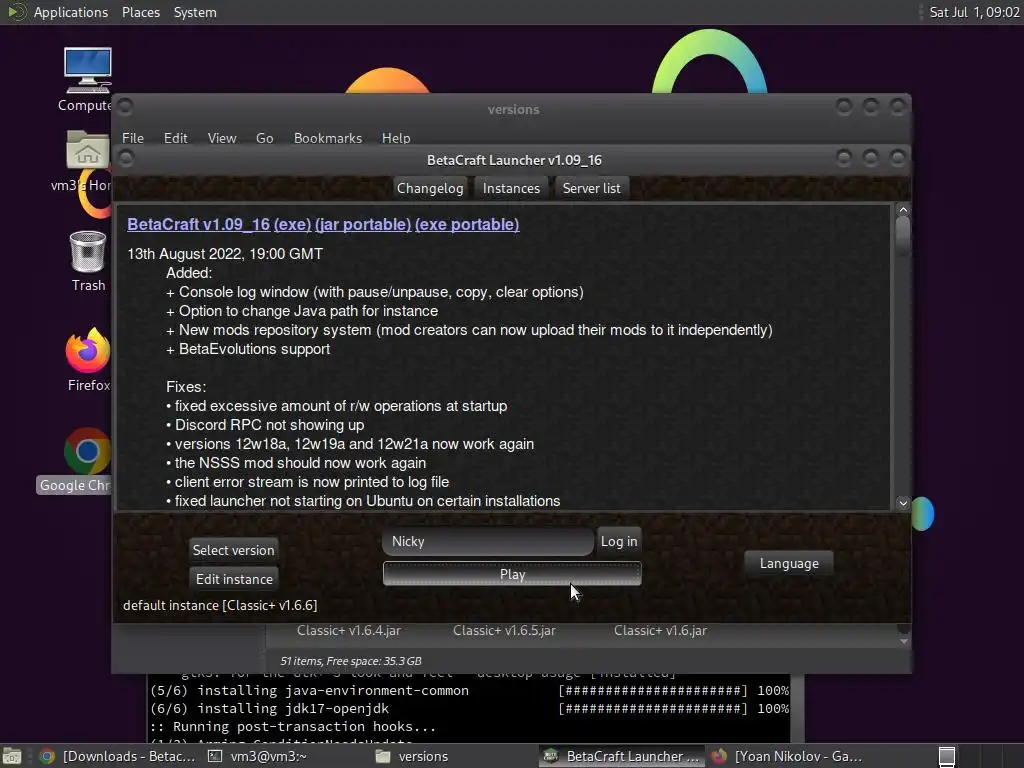Click the changelog scrollbar down arrow
Image resolution: width=1024 pixels, height=768 pixels.
tap(903, 503)
